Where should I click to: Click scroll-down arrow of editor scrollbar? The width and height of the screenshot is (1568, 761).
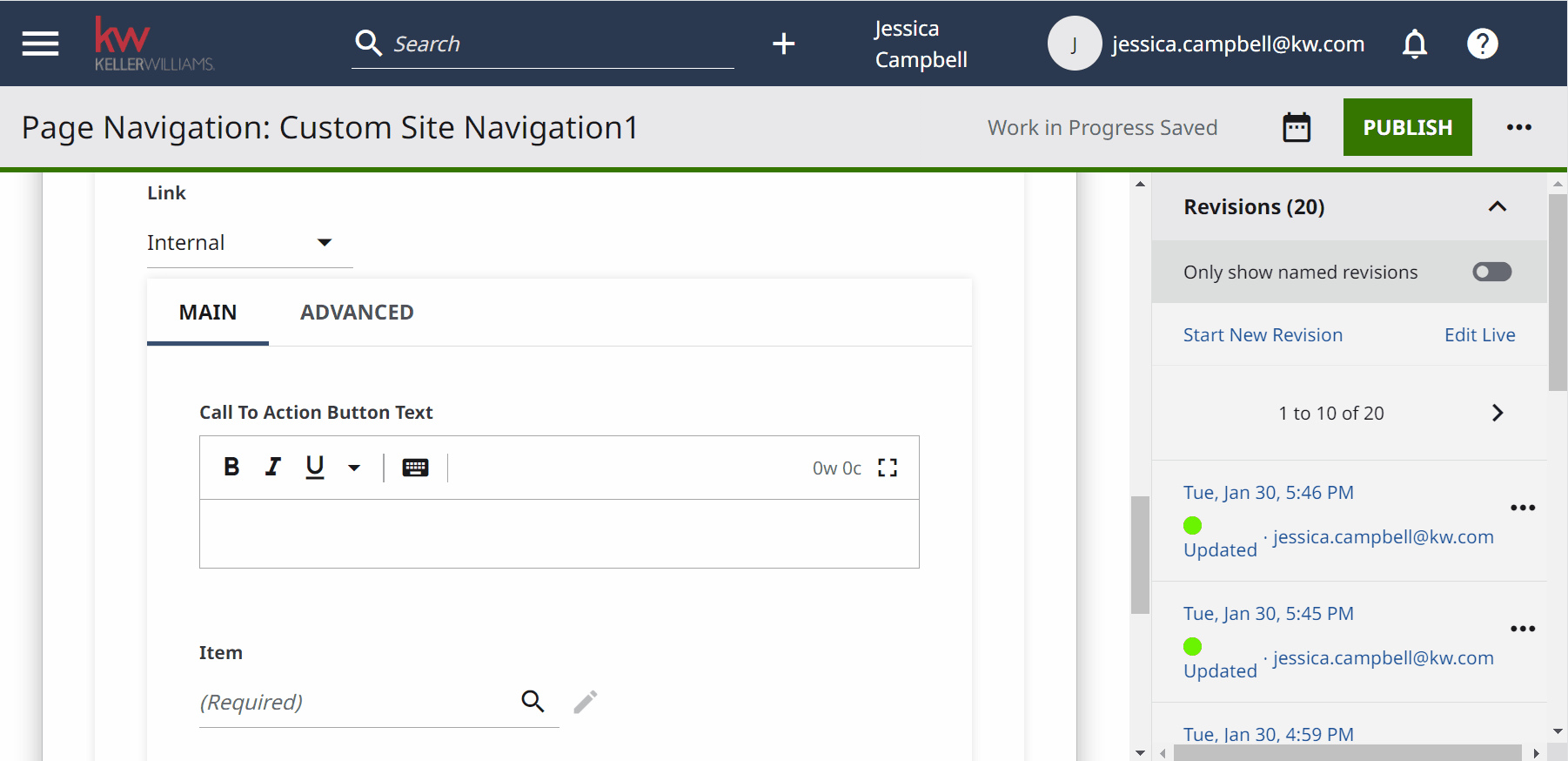pyautogui.click(x=1140, y=753)
